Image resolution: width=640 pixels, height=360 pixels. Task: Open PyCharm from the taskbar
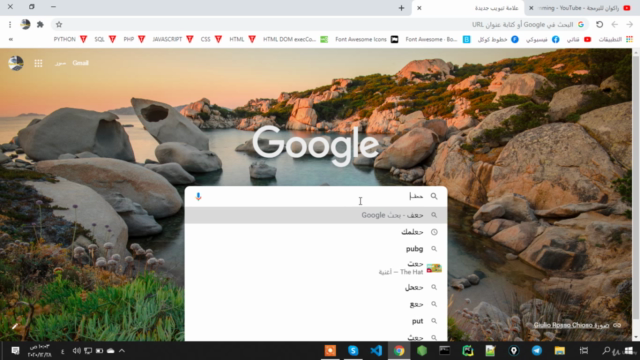click(468, 351)
